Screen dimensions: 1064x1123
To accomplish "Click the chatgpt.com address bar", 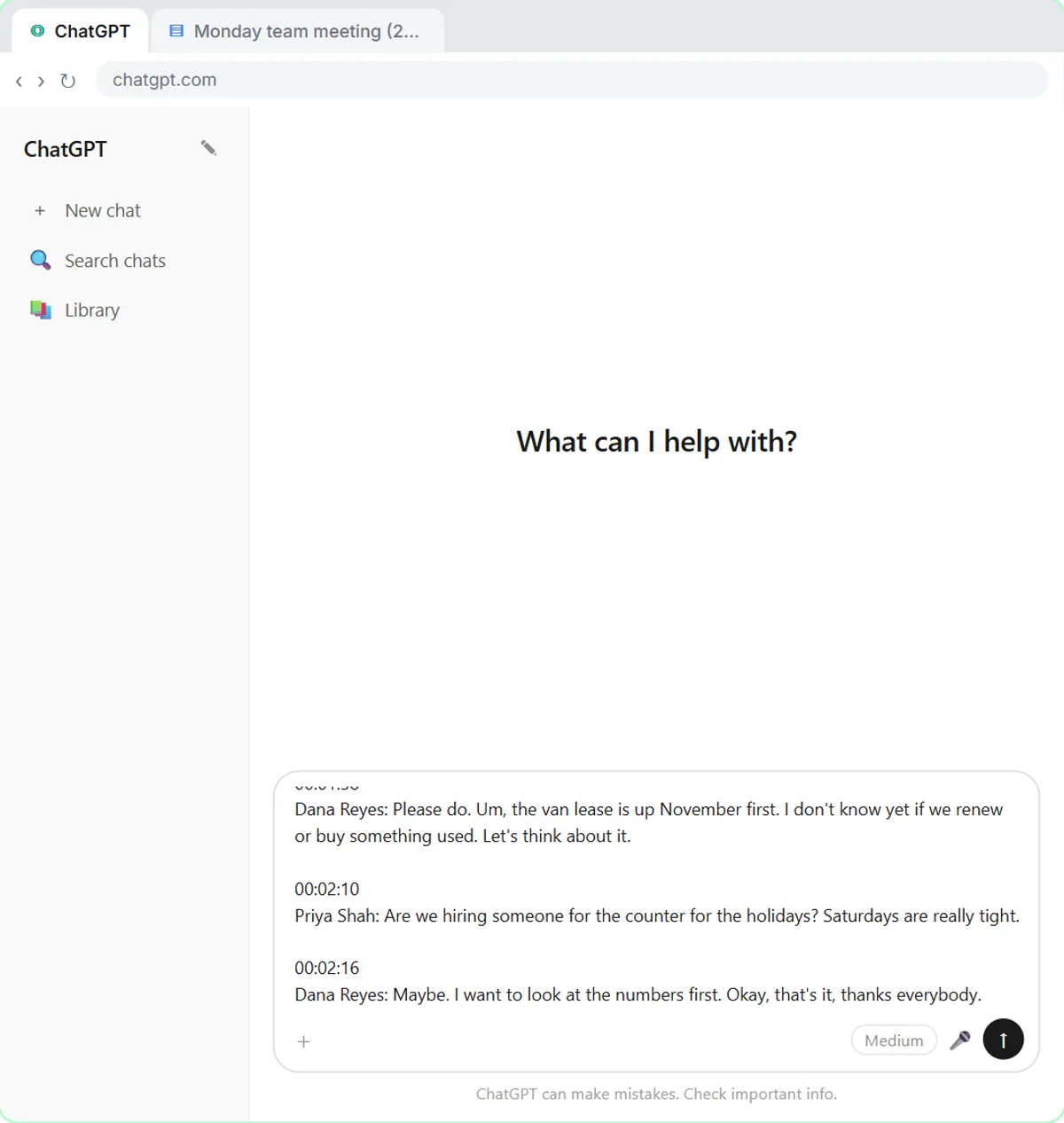I will [572, 80].
